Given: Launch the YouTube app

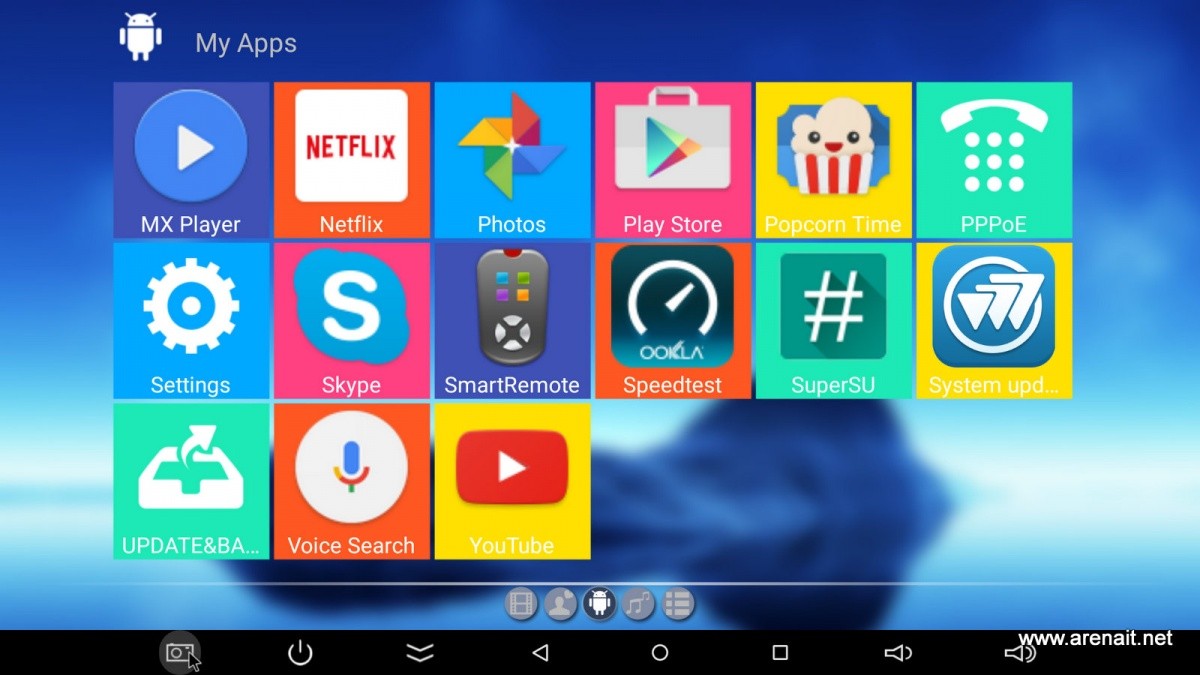Looking at the screenshot, I should pos(512,480).
